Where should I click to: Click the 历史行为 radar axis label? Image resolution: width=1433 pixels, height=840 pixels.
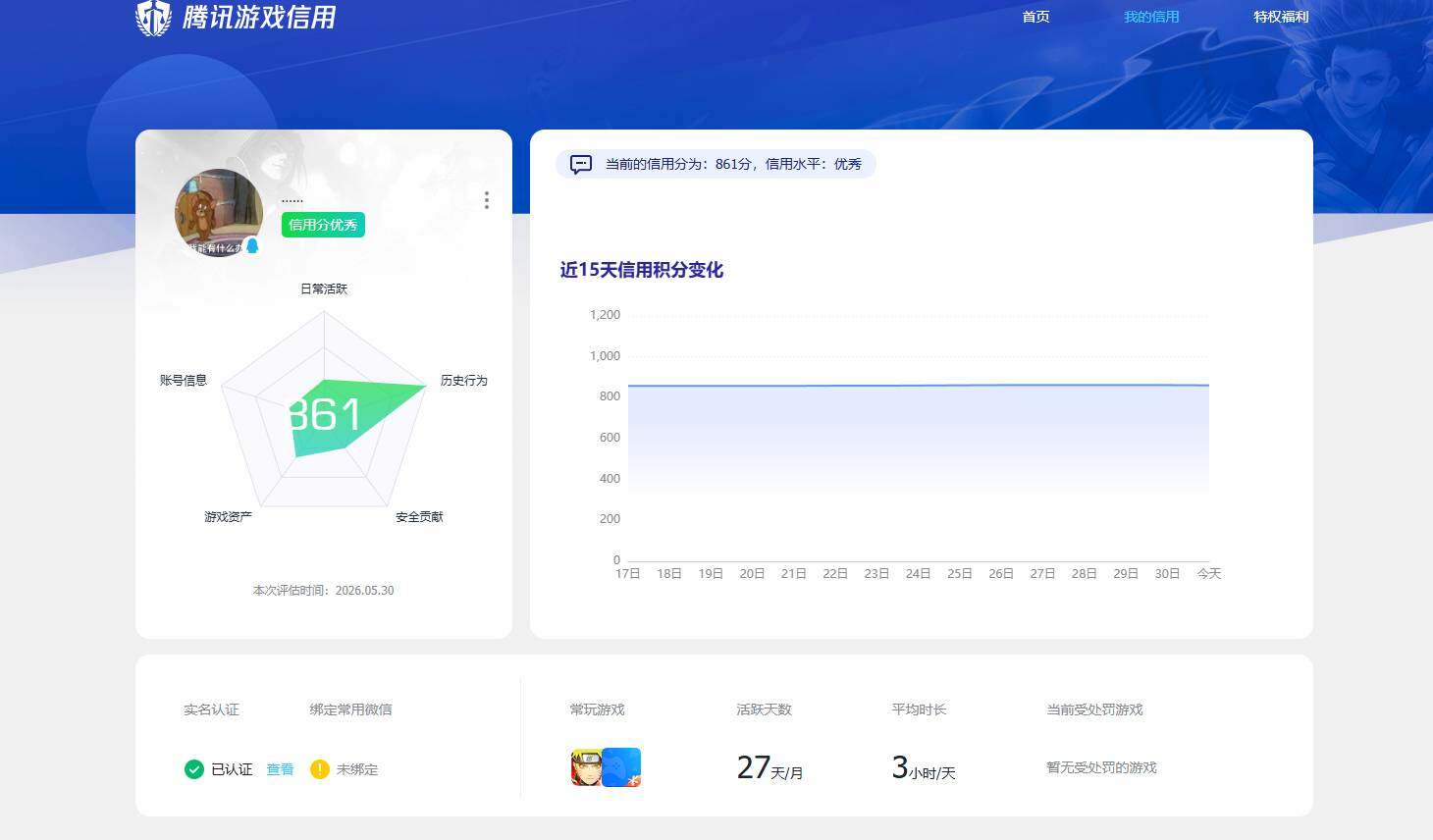click(463, 380)
